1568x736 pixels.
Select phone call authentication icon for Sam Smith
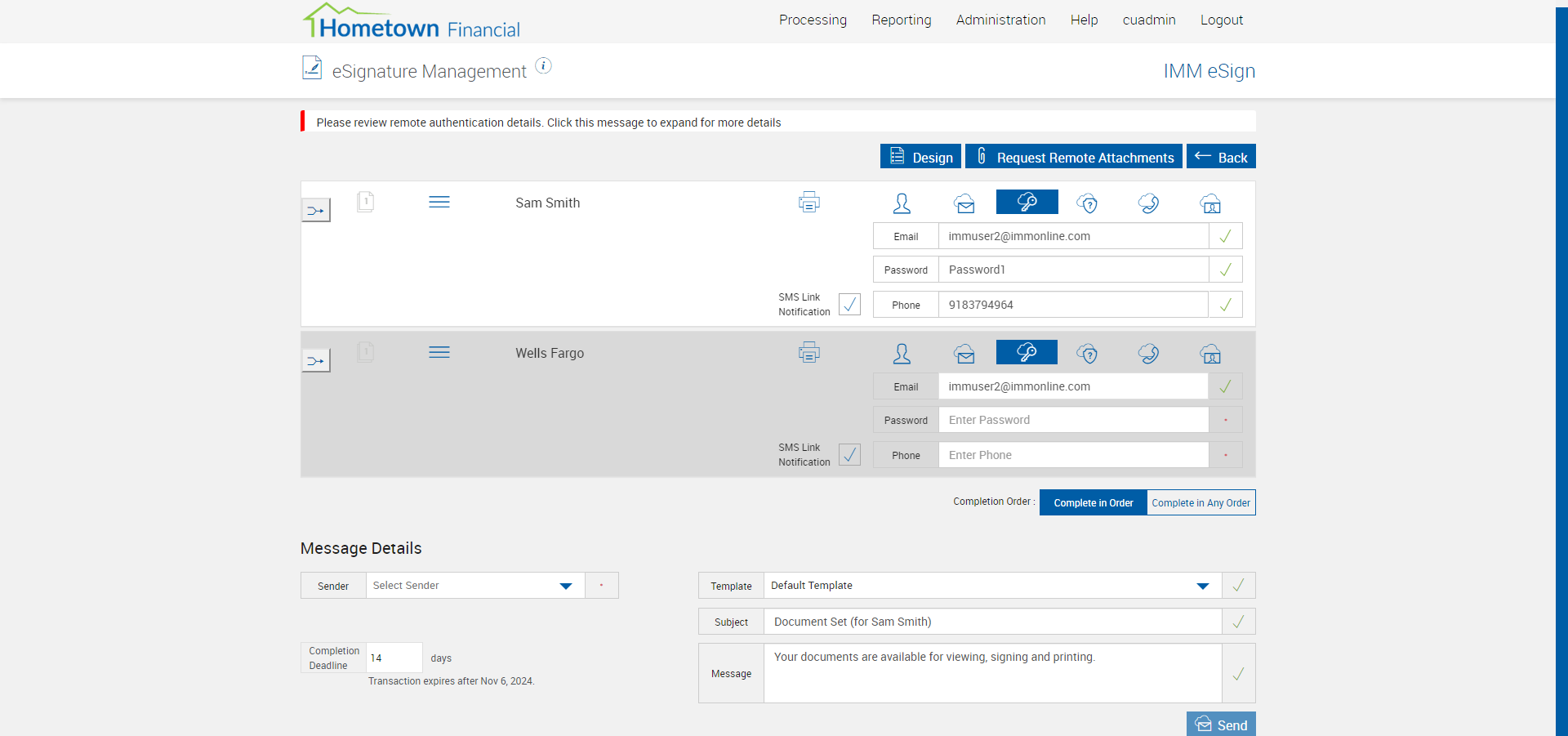point(1148,203)
